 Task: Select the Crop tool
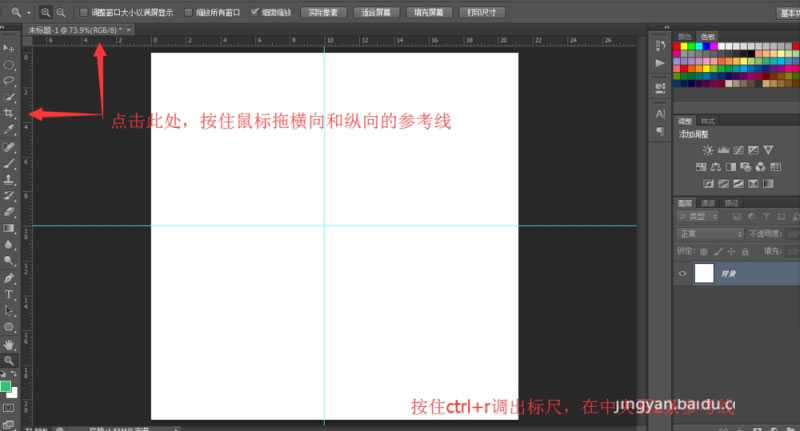pyautogui.click(x=9, y=114)
